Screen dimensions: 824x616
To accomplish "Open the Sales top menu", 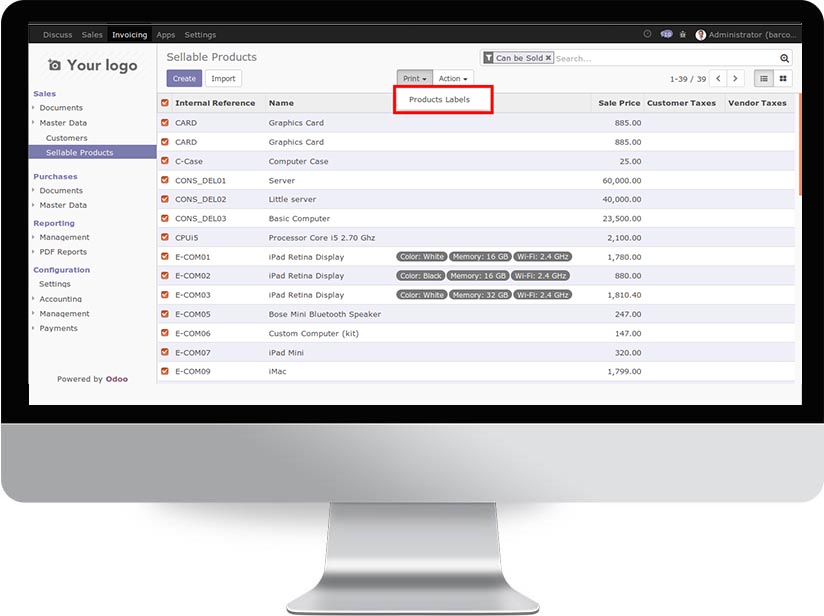I will 92,35.
